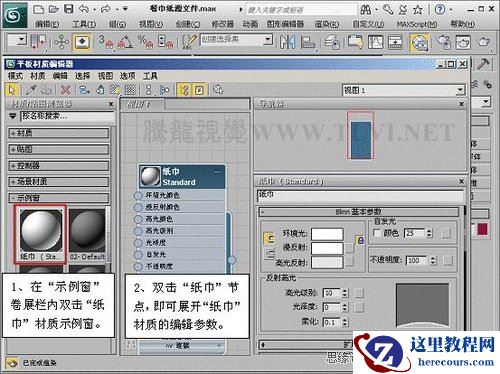Click the Select by Material icon
Viewport: 500px width, 374px height.
tap(218, 90)
